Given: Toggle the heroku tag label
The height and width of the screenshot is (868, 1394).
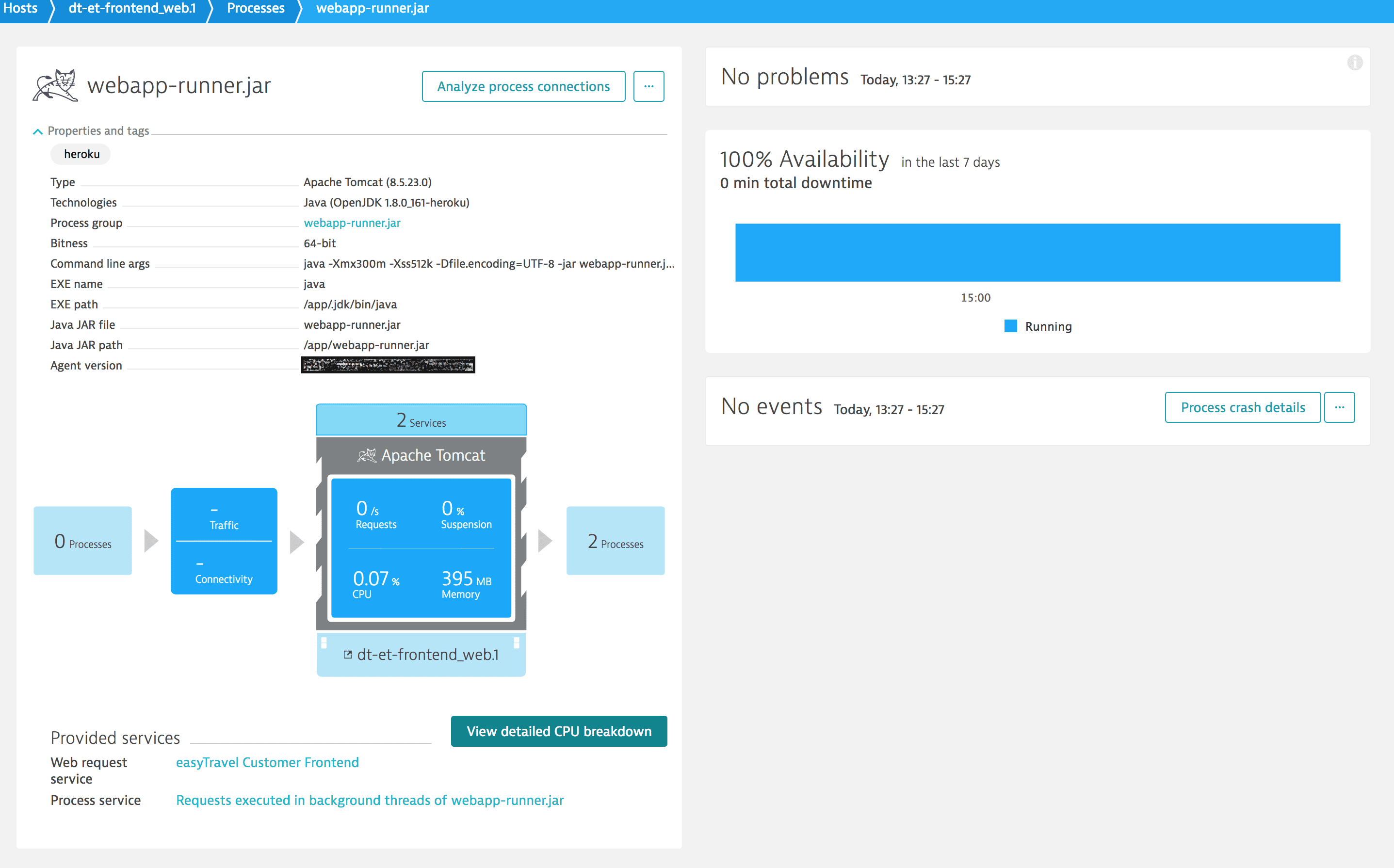Looking at the screenshot, I should pos(81,154).
